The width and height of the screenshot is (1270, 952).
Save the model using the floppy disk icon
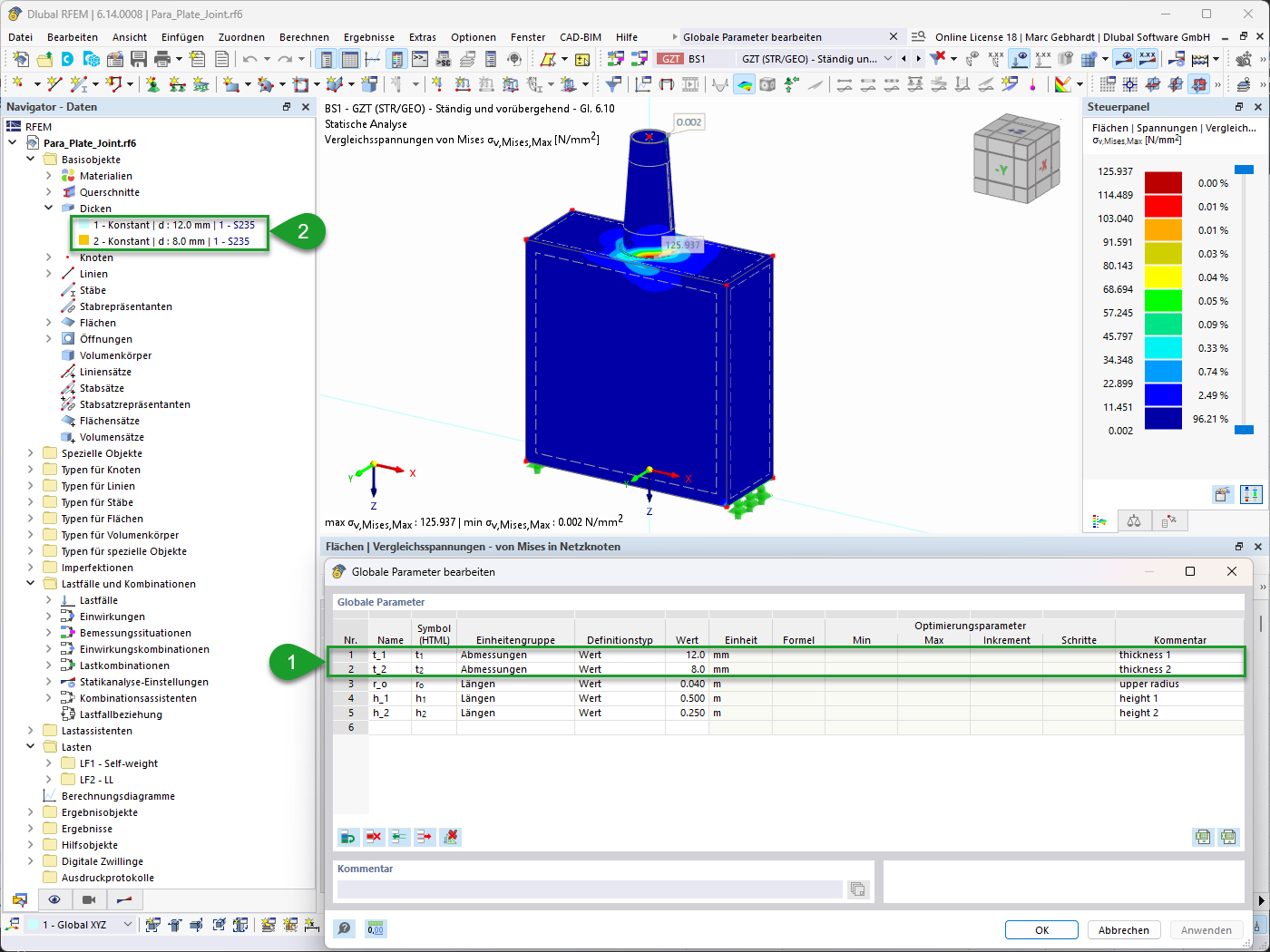[139, 59]
